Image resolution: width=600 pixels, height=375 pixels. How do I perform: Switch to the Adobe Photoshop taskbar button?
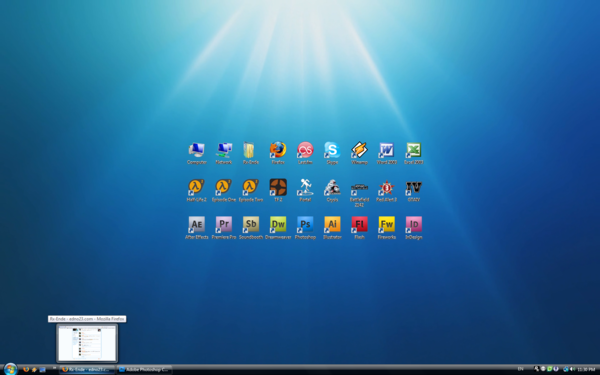pos(144,370)
